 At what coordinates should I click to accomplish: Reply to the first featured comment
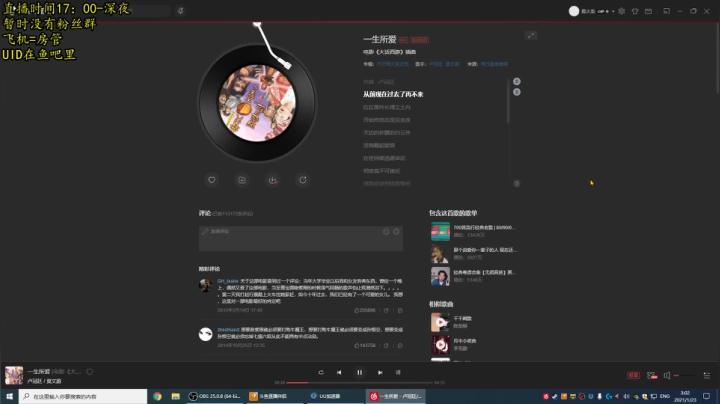(400, 310)
